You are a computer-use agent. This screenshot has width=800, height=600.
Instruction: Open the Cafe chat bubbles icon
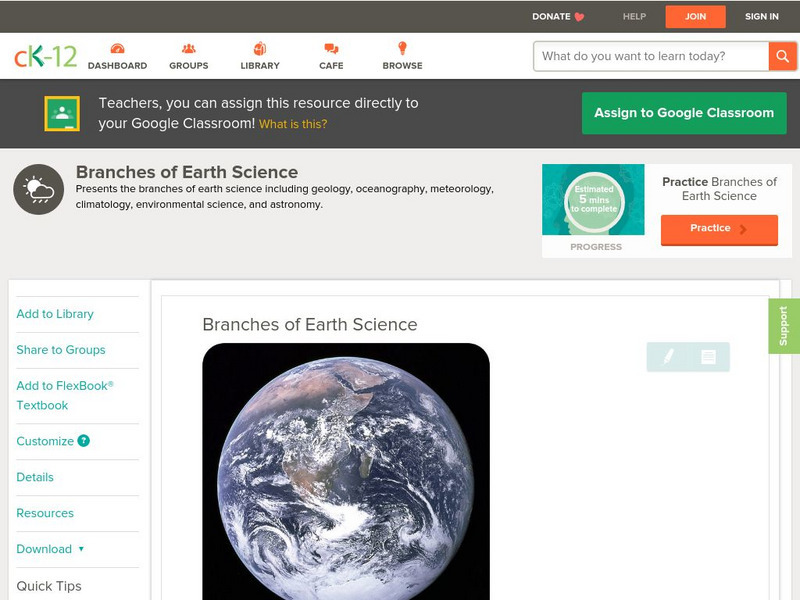click(331, 48)
